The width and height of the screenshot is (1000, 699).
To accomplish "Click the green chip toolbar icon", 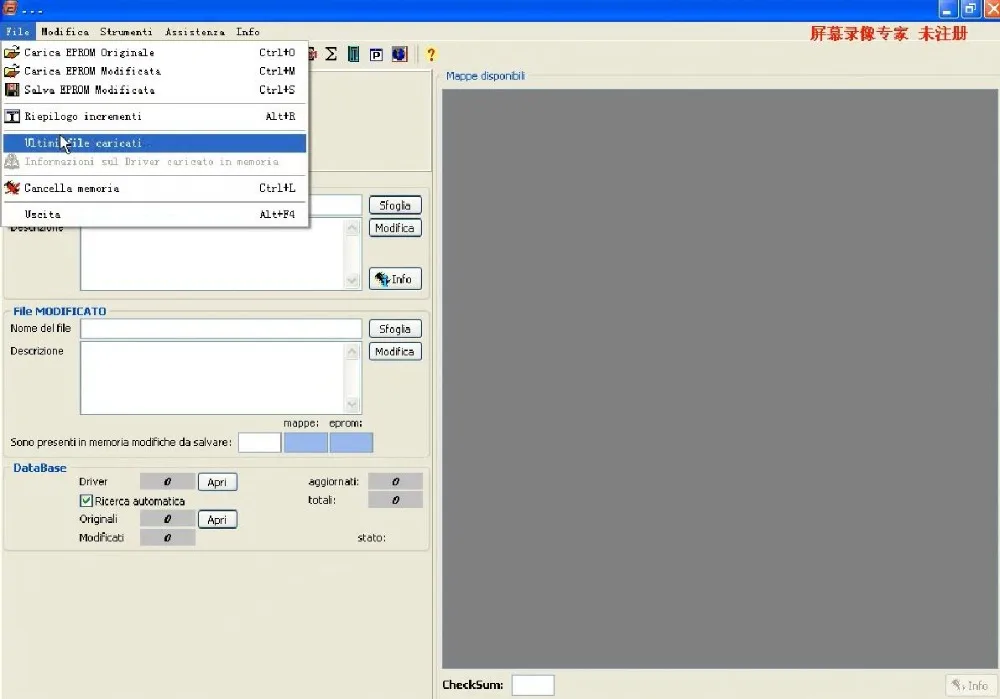I will click(353, 54).
